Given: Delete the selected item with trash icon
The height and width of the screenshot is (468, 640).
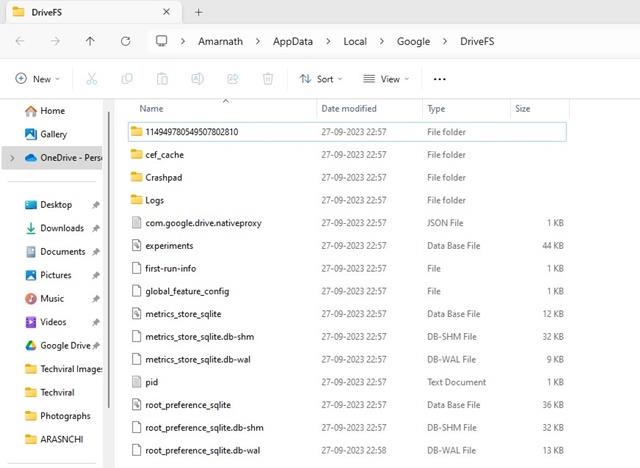Looking at the screenshot, I should point(268,79).
